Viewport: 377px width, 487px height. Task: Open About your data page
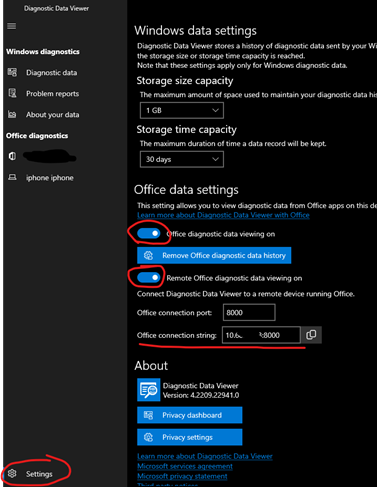click(x=53, y=115)
